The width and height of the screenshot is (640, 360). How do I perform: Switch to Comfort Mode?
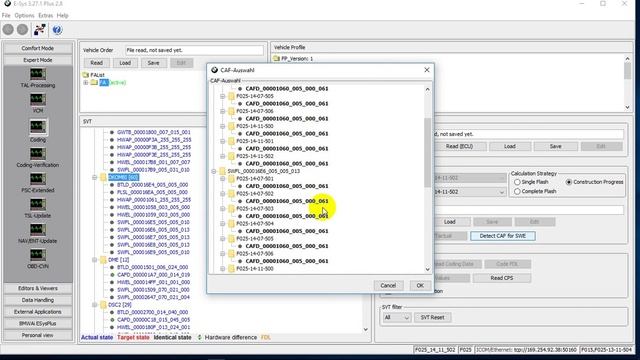[x=38, y=48]
